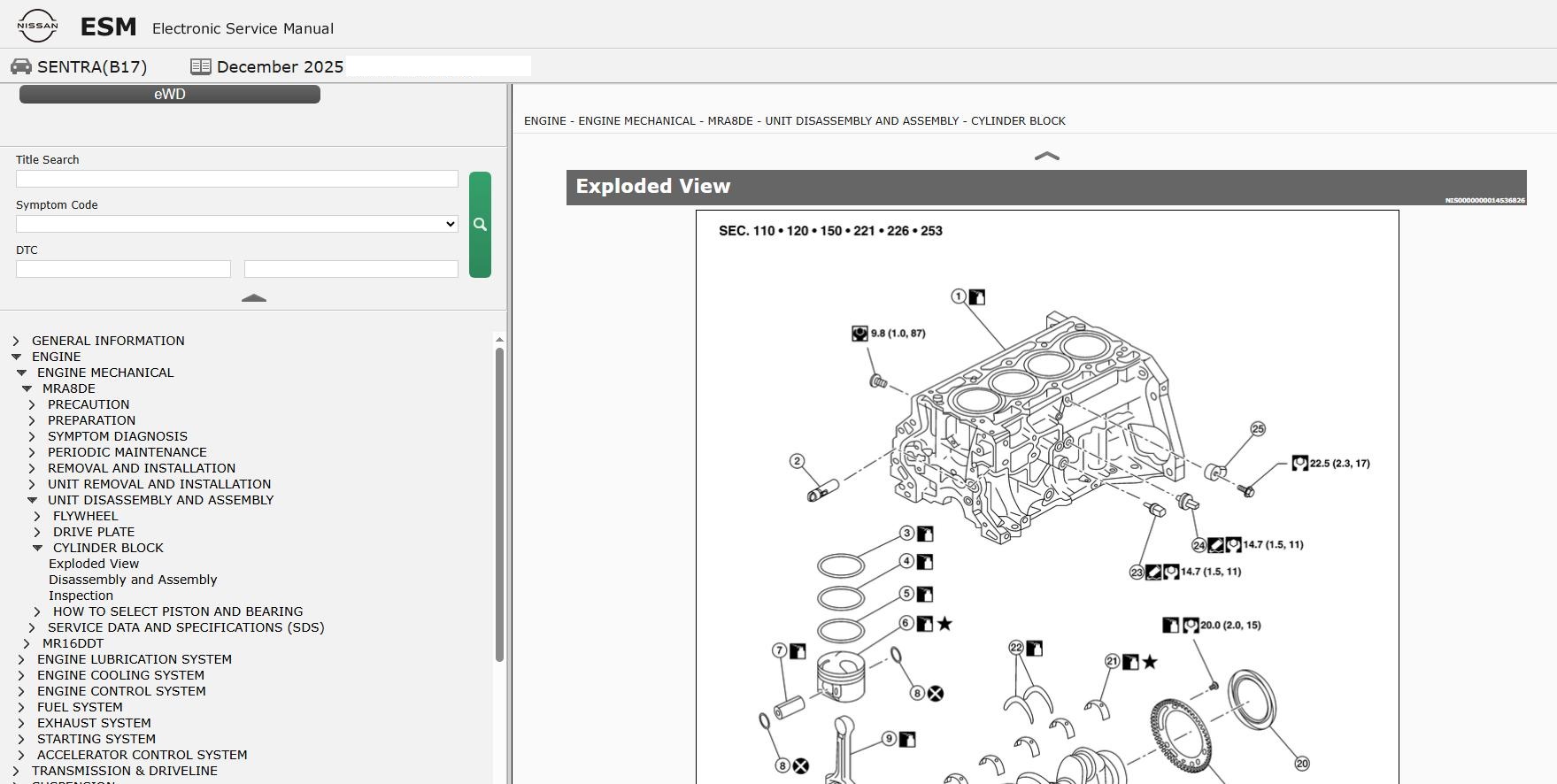Select ACCELERATOR CONTROL SYSTEM item
This screenshot has height=784, width=1557.
pos(143,755)
